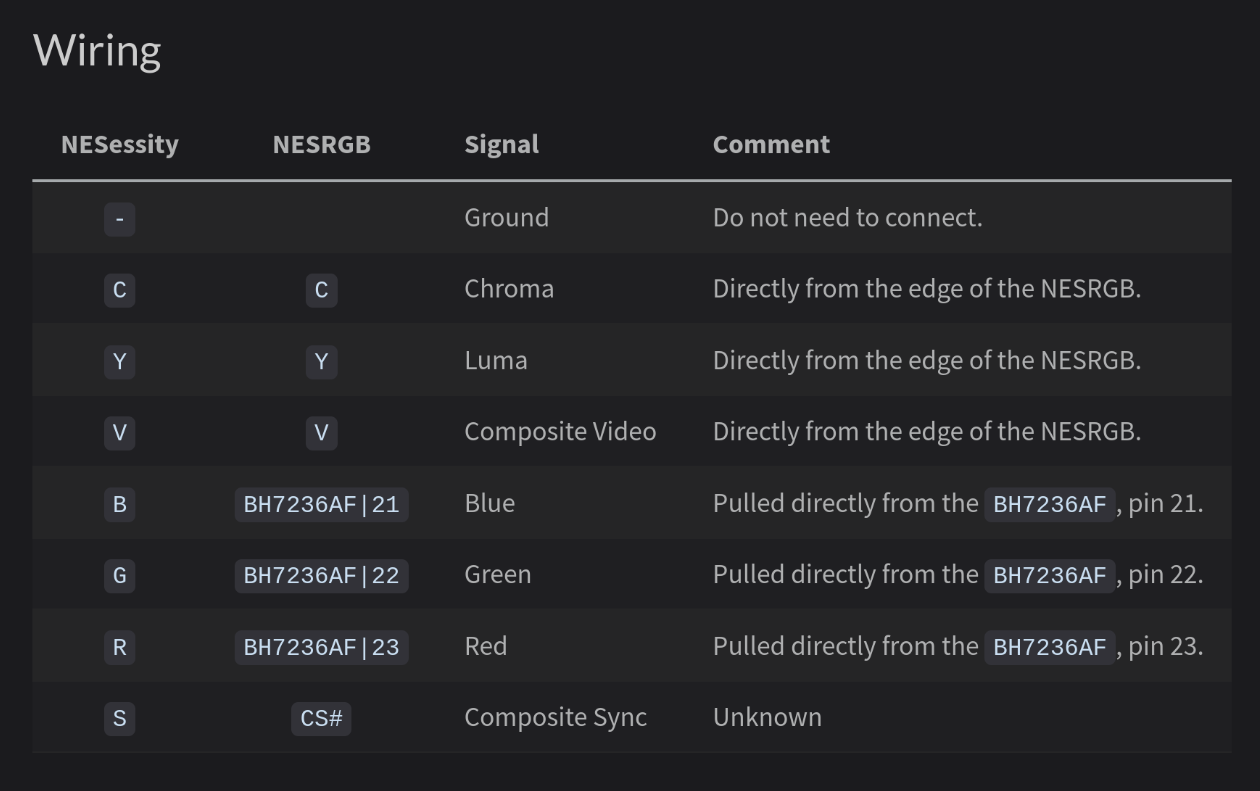Click the 'Do not need to connect.' comment
1260x791 pixels.
(x=847, y=218)
